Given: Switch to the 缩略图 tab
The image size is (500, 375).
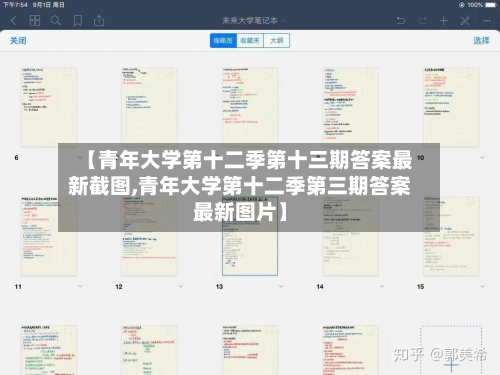Looking at the screenshot, I should coord(223,41).
